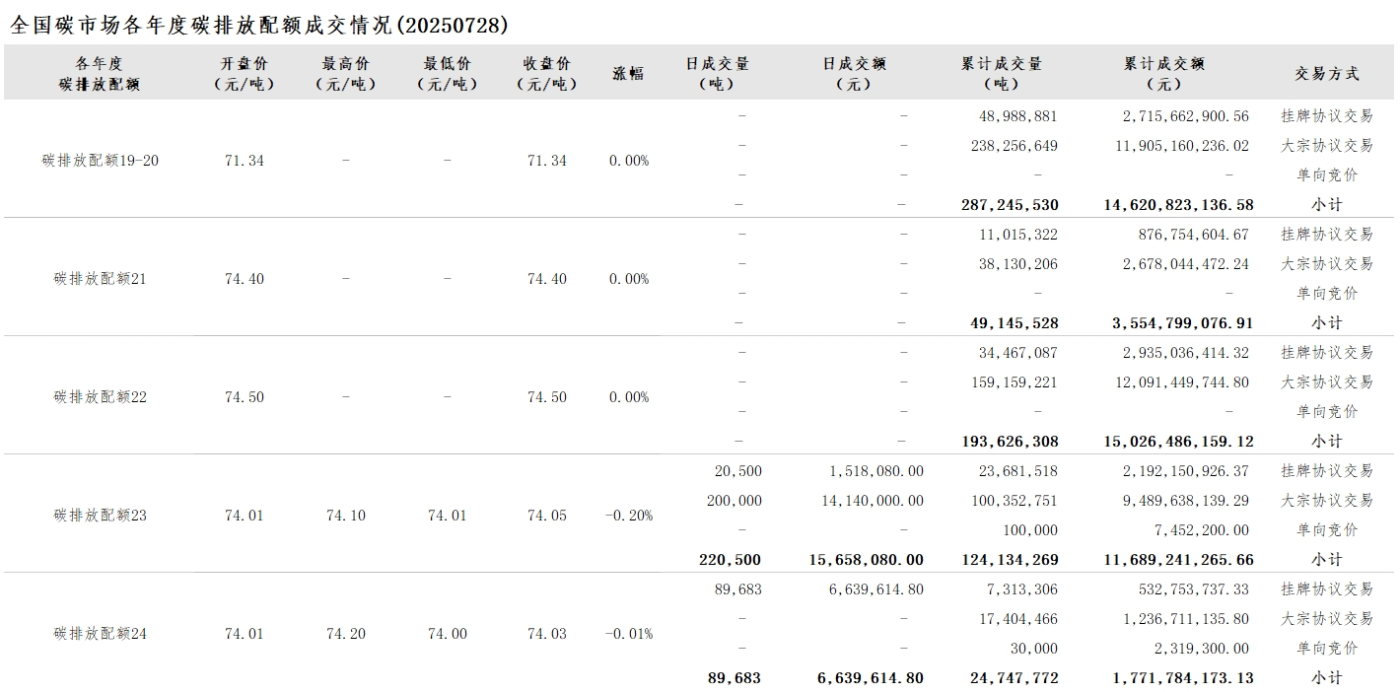Select the 碳排放配额24 row label

pos(100,634)
